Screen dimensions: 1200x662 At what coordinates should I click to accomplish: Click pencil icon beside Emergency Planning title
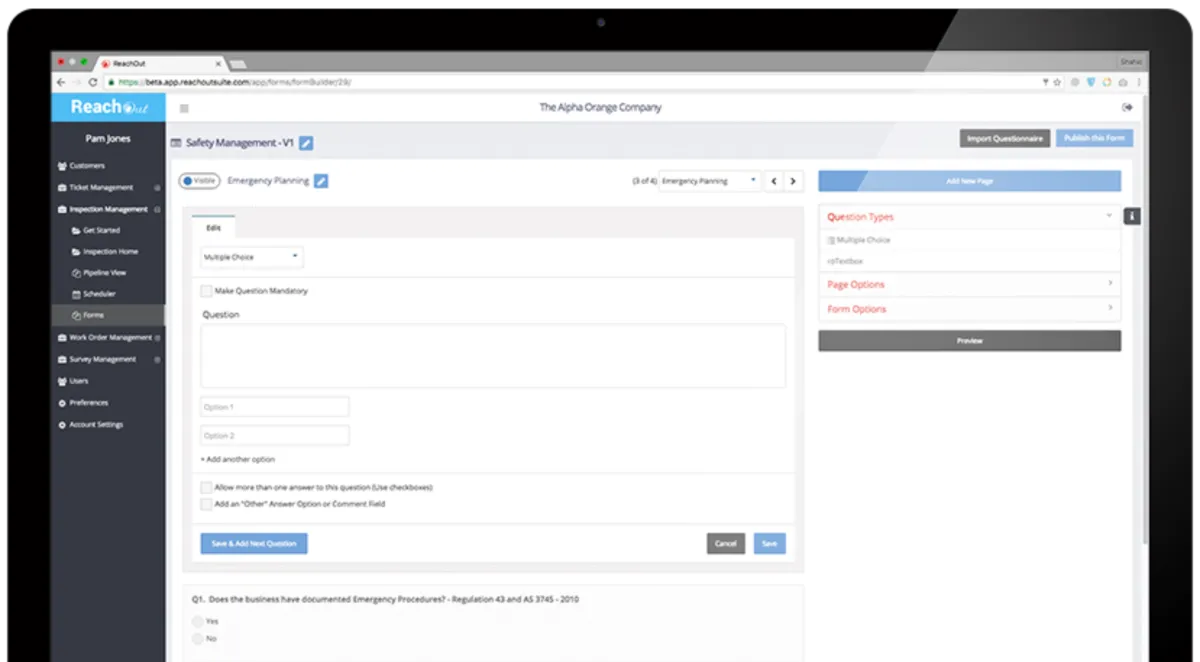pyautogui.click(x=321, y=181)
